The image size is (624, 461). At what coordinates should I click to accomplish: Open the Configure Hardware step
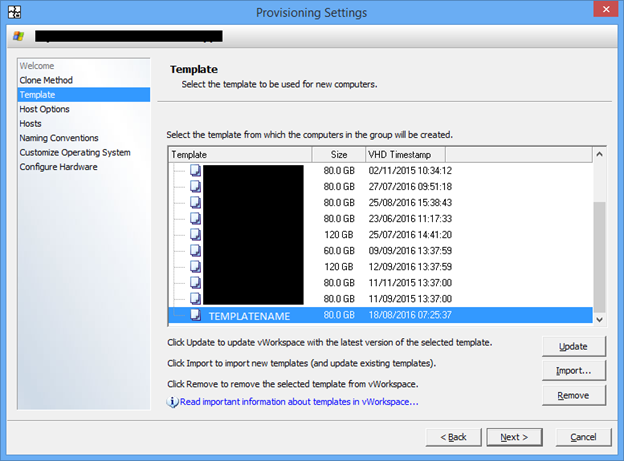(58, 167)
